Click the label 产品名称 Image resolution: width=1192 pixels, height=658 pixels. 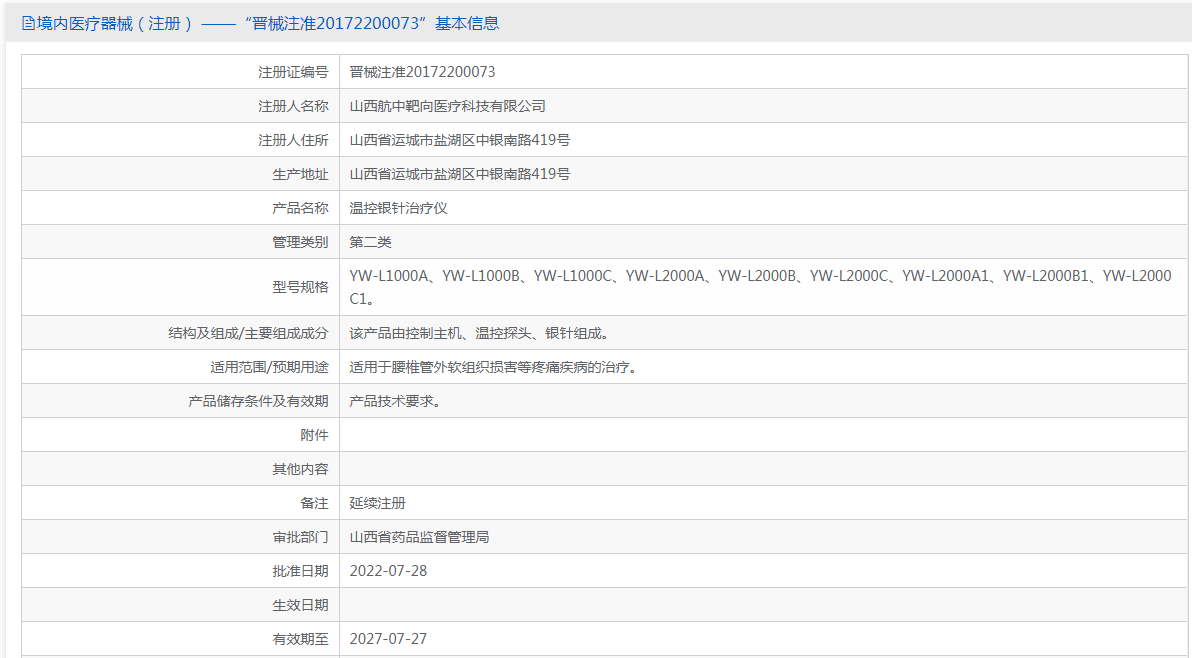[x=300, y=208]
